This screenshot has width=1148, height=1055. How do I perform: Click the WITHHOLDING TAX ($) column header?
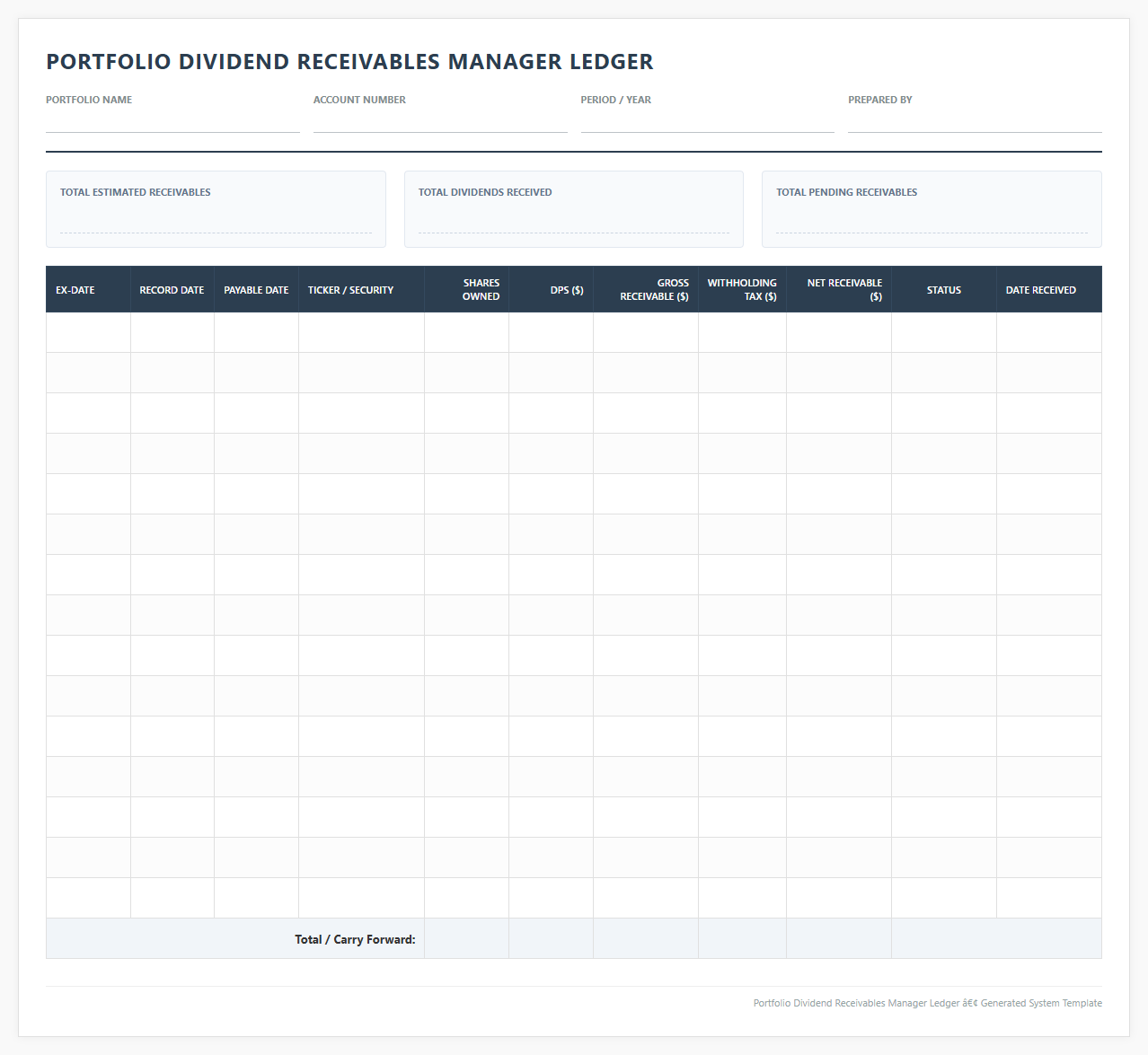[742, 289]
